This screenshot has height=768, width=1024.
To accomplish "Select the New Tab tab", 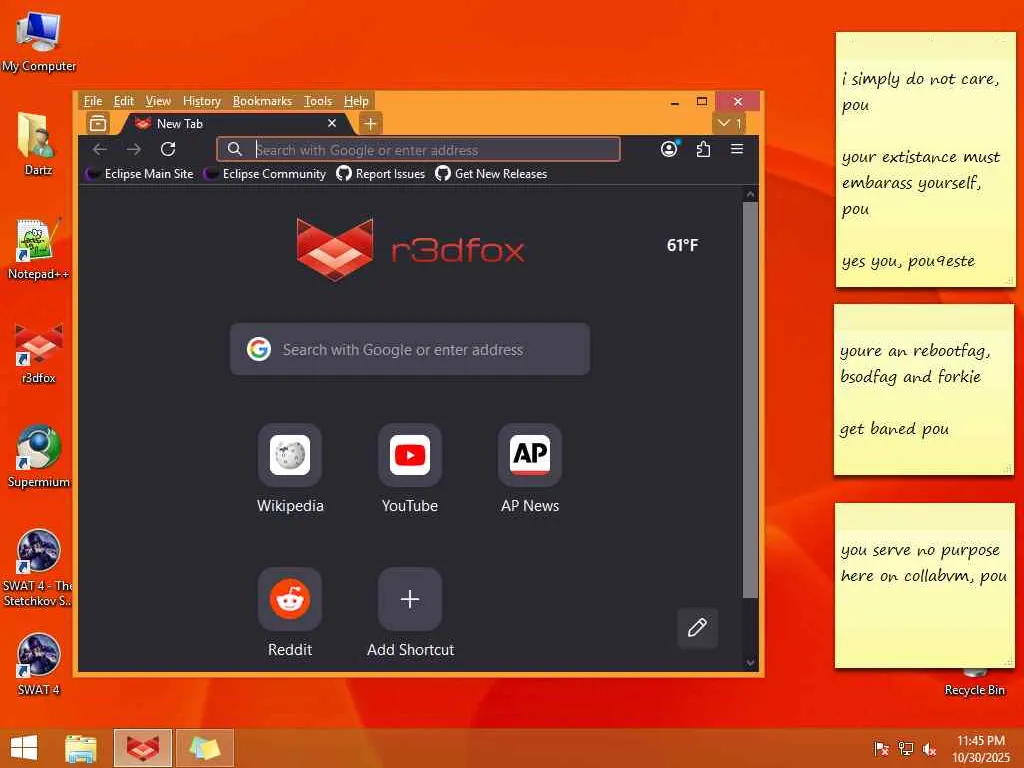I will point(235,123).
